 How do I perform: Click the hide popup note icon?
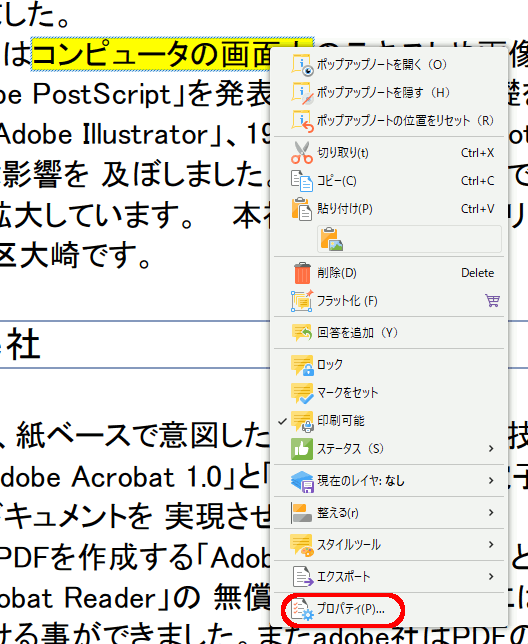[302, 93]
